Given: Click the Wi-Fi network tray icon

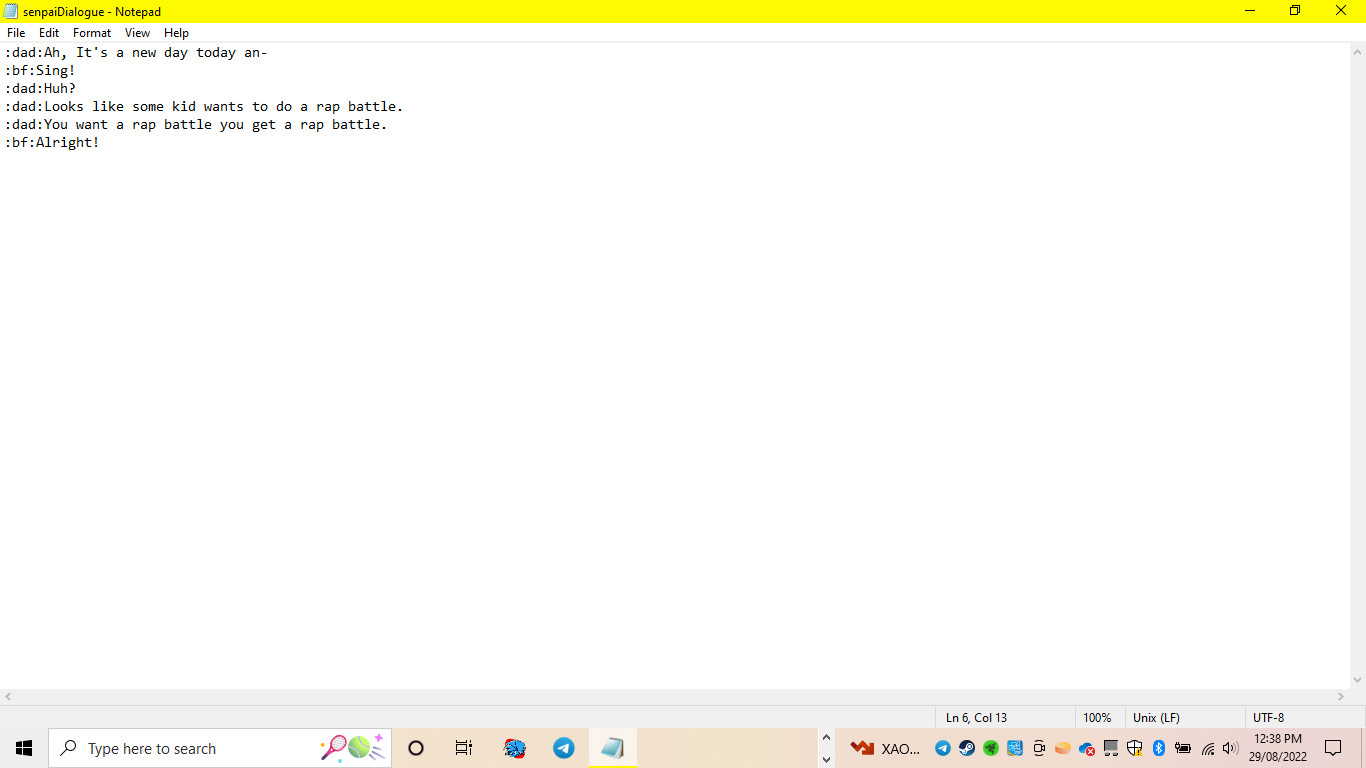Looking at the screenshot, I should click(1207, 748).
